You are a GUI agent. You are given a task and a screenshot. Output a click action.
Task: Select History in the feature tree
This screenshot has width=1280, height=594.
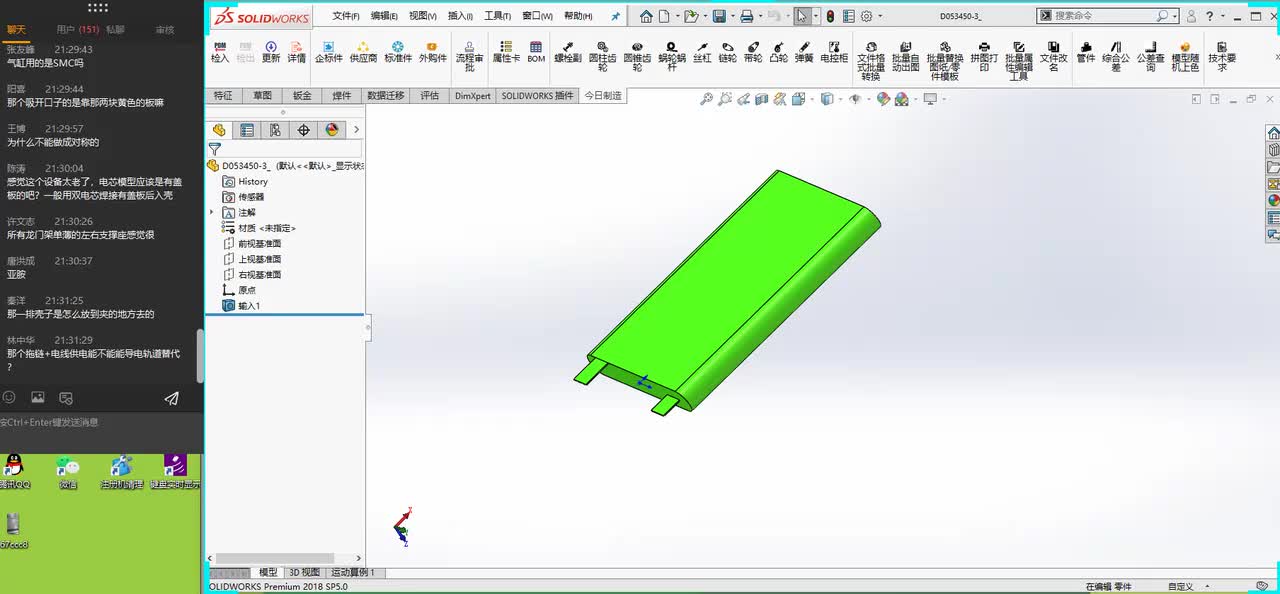coord(253,182)
